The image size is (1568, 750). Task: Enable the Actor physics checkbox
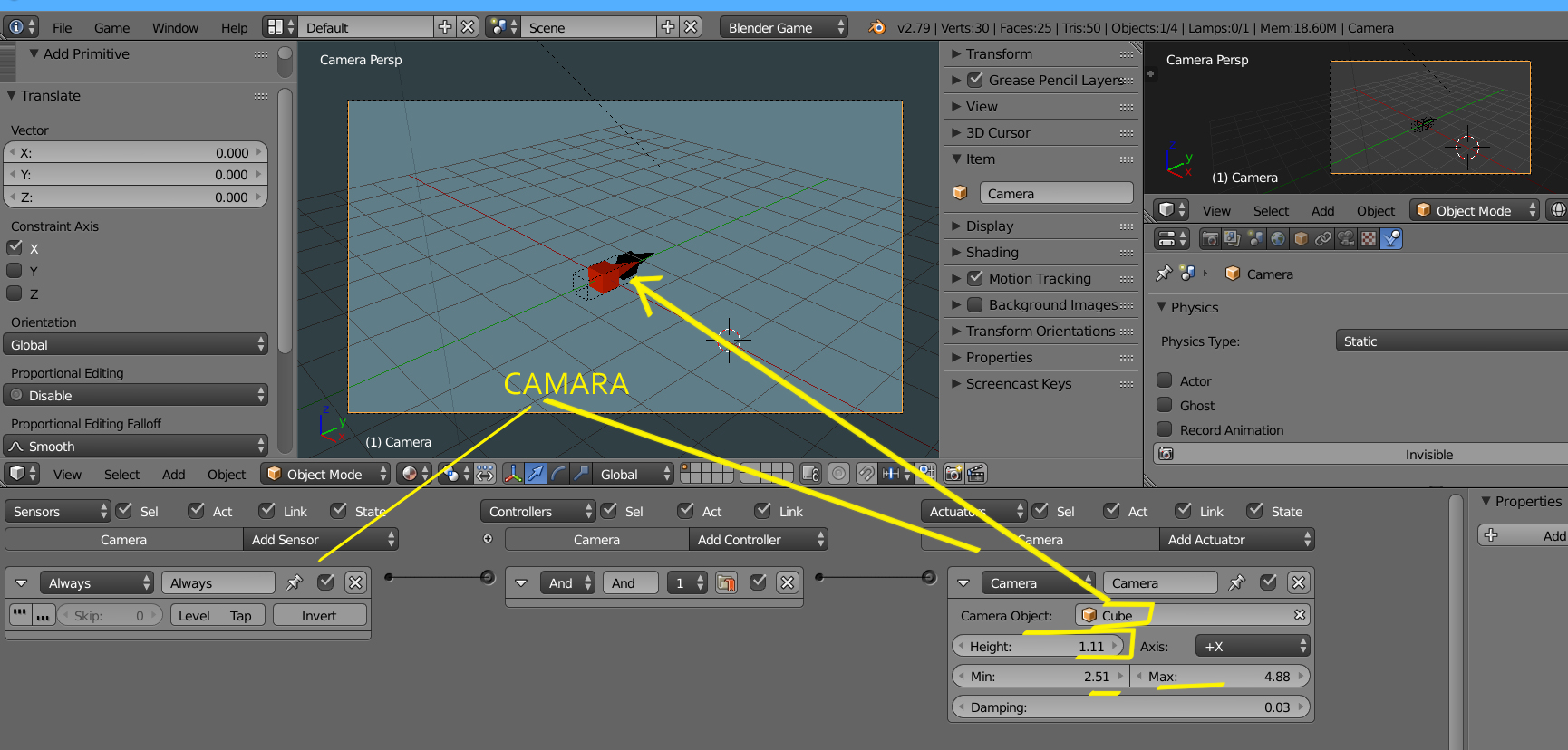[1165, 381]
